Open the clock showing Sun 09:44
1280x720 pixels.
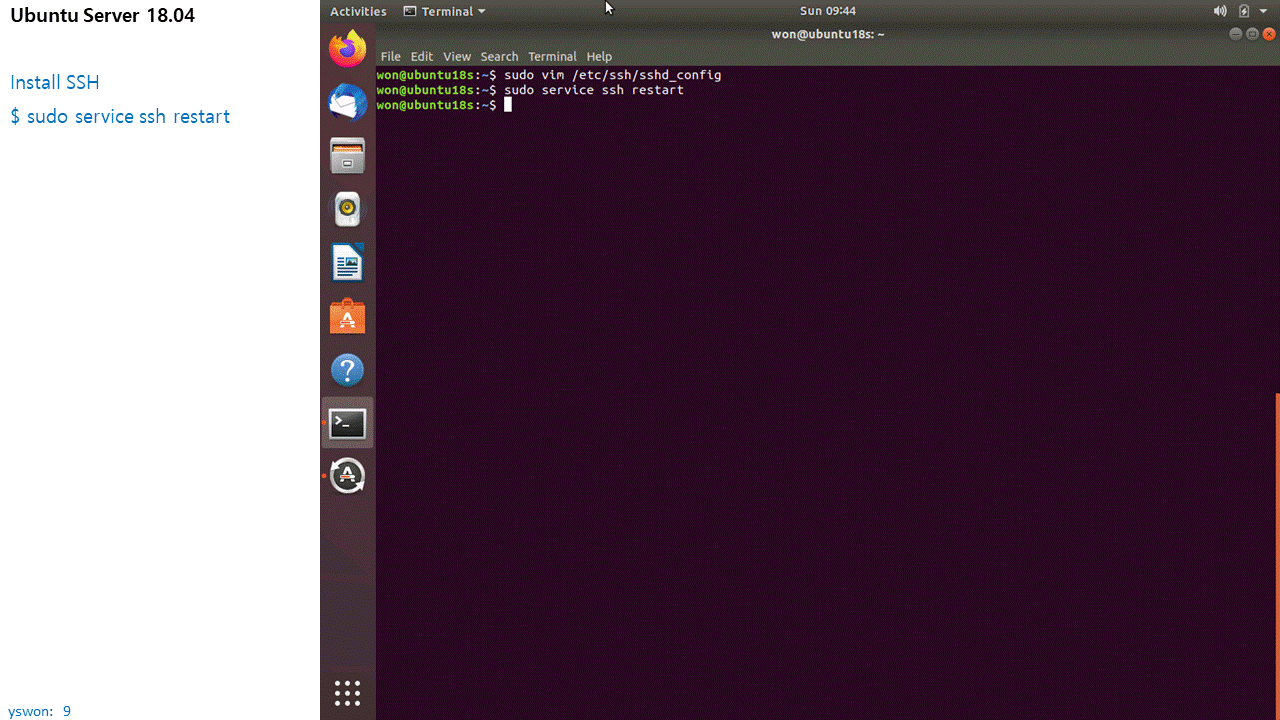[828, 11]
